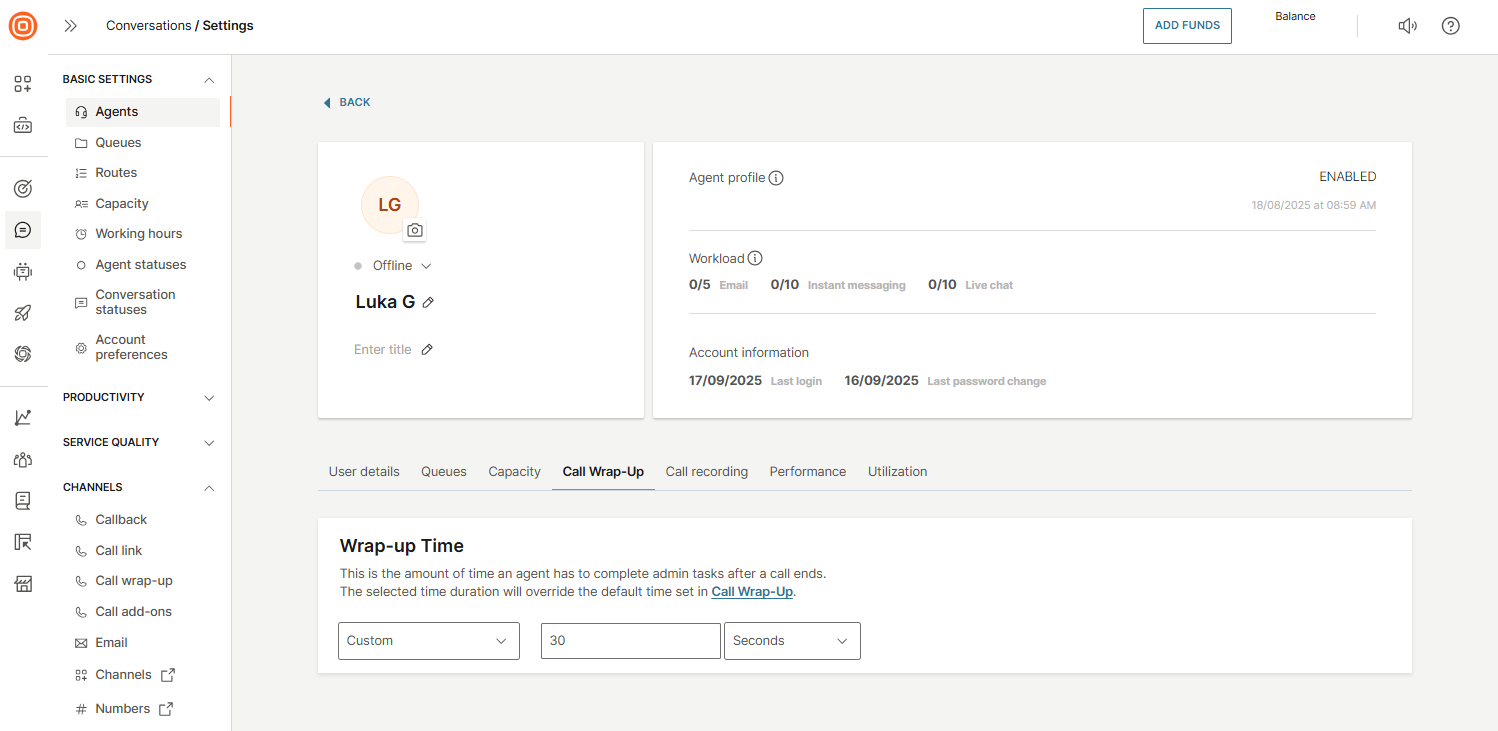Image resolution: width=1498 pixels, height=731 pixels.
Task: Click the Add Funds button
Action: 1186,26
